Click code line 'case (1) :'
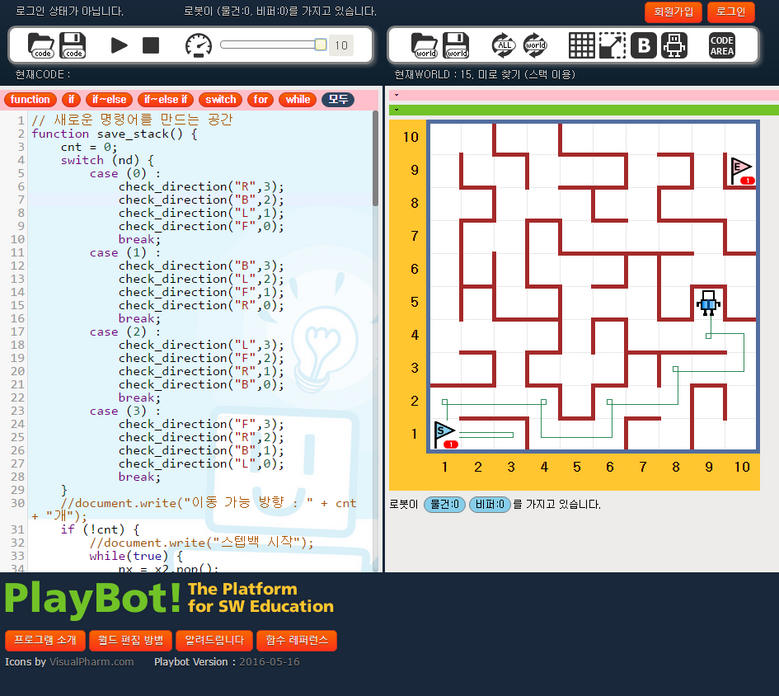Viewport: 779px width, 696px height. pos(125,252)
